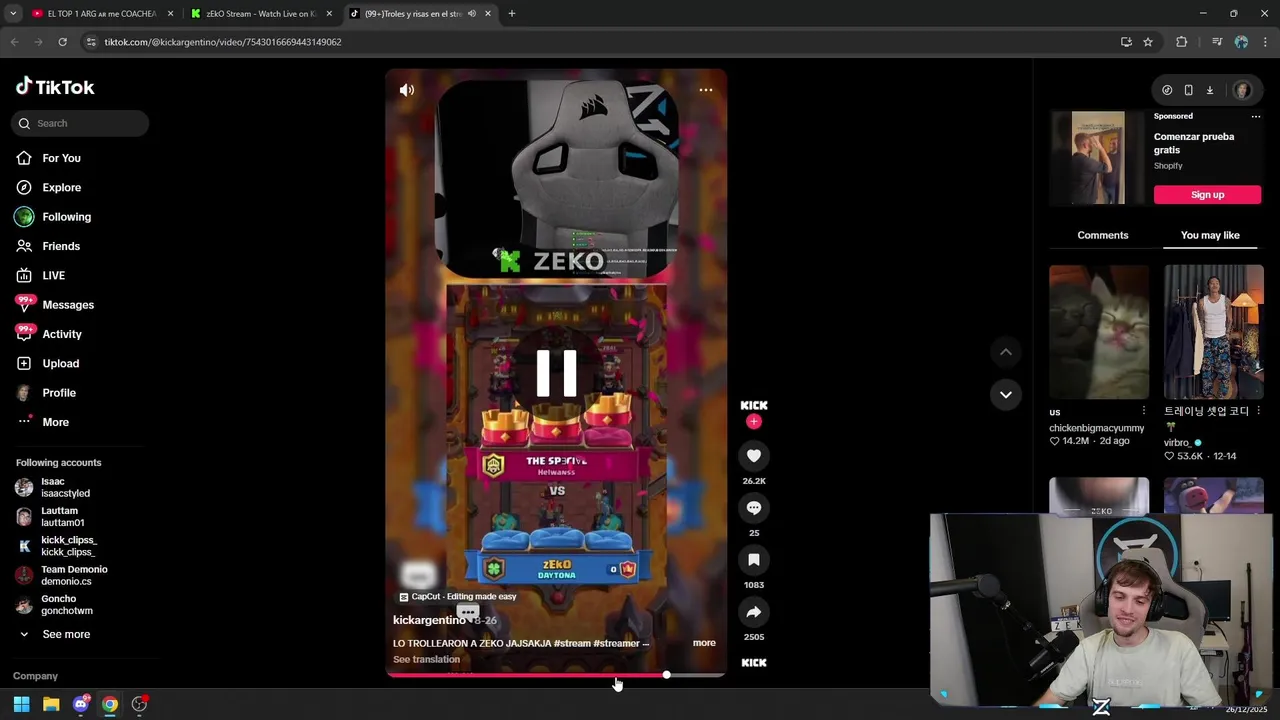This screenshot has width=1280, height=720.
Task: Open Messages in the sidebar
Action: coord(54,305)
